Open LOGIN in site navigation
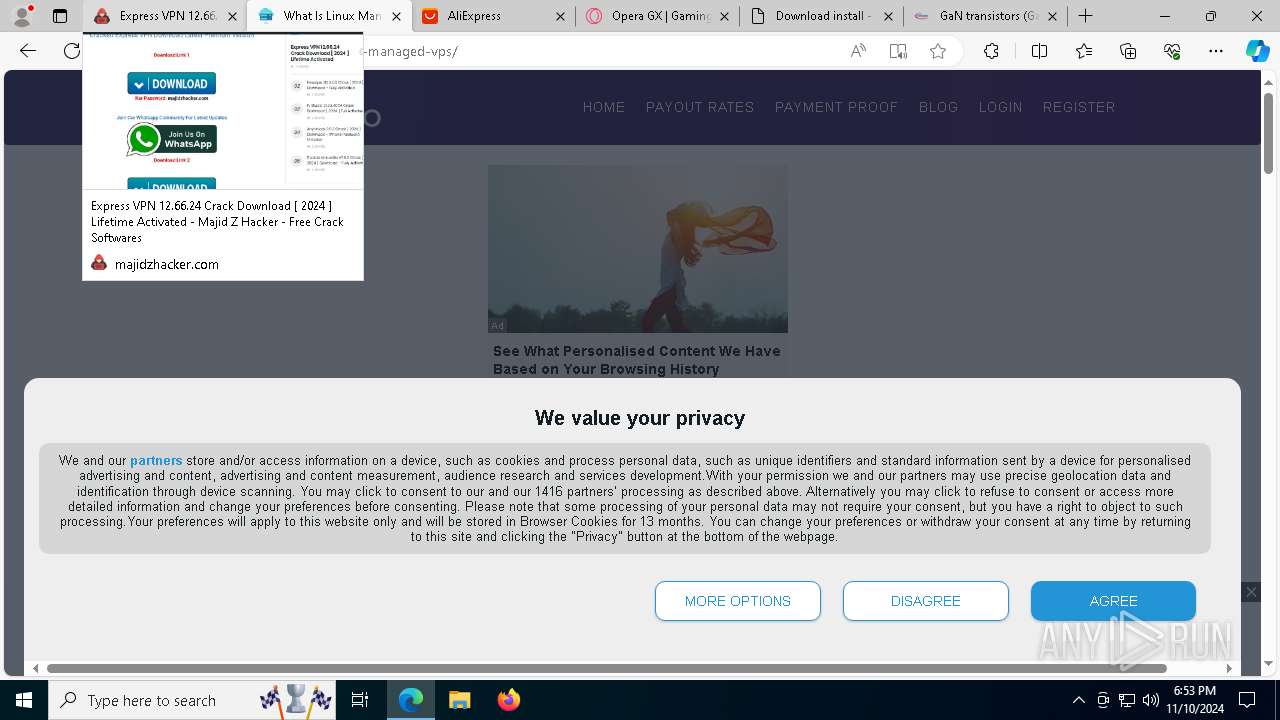The height and width of the screenshot is (720, 1280). click(1001, 107)
